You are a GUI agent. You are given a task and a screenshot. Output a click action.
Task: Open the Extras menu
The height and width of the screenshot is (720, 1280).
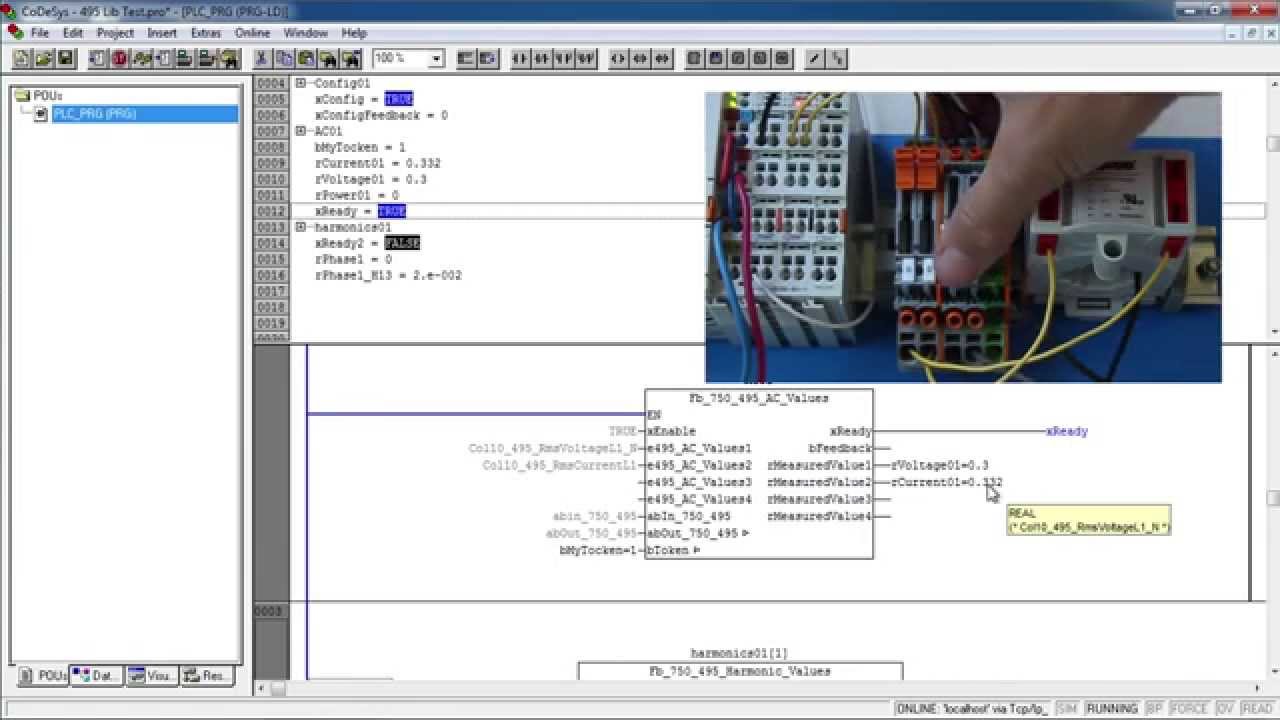205,33
